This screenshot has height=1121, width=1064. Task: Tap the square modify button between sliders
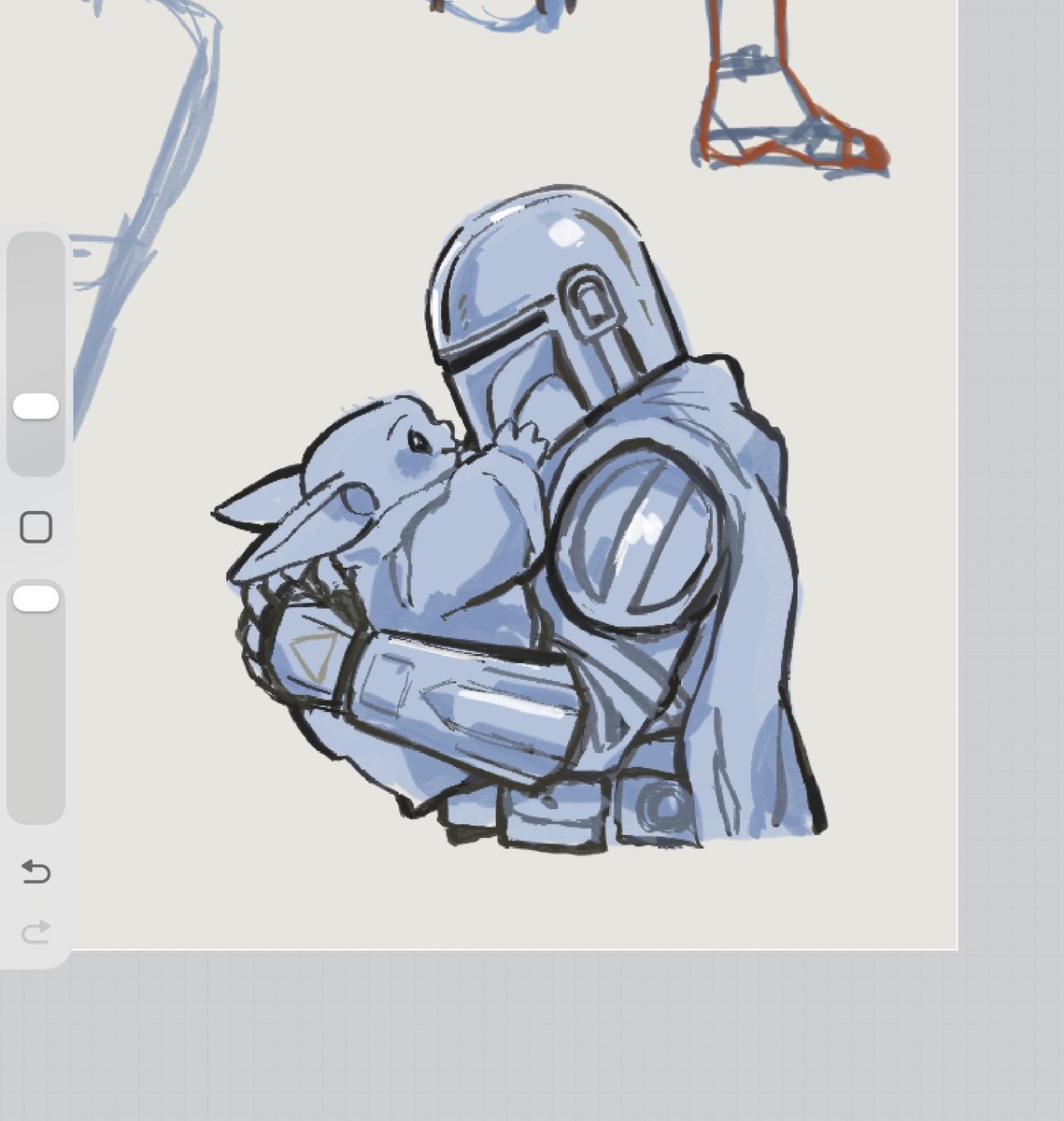pyautogui.click(x=35, y=528)
